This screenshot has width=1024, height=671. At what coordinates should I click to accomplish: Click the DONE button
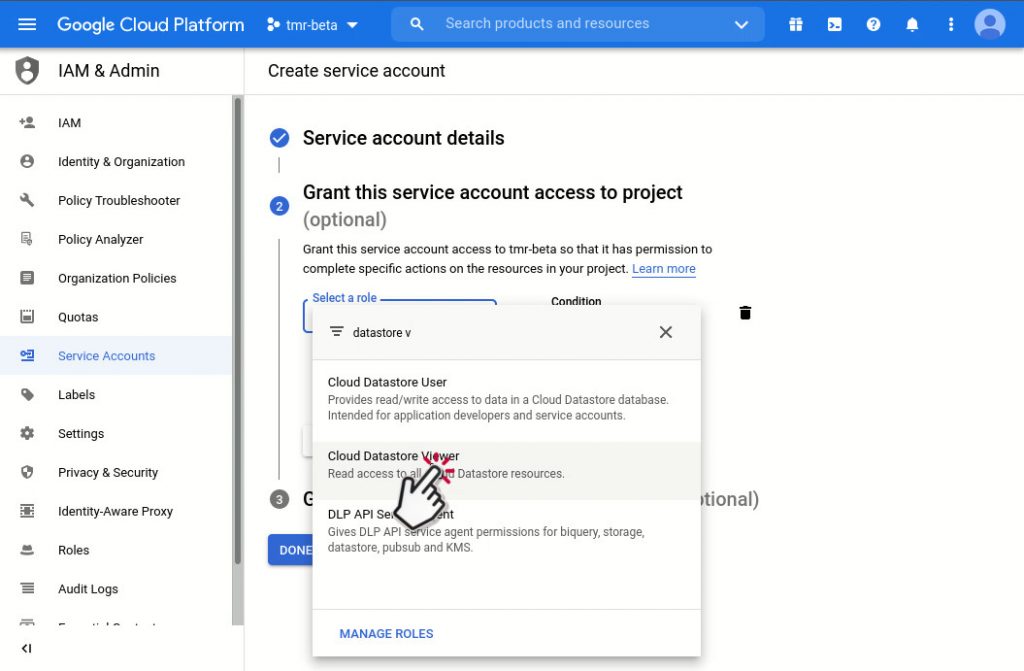click(291, 550)
